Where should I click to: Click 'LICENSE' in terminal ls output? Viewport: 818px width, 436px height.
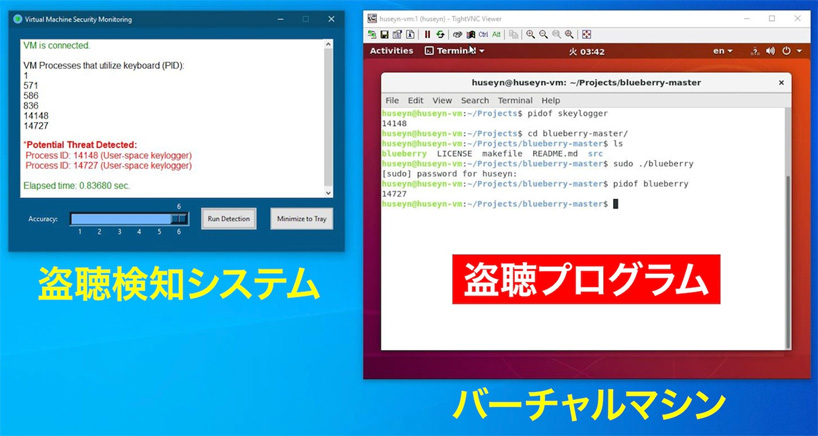pyautogui.click(x=454, y=154)
